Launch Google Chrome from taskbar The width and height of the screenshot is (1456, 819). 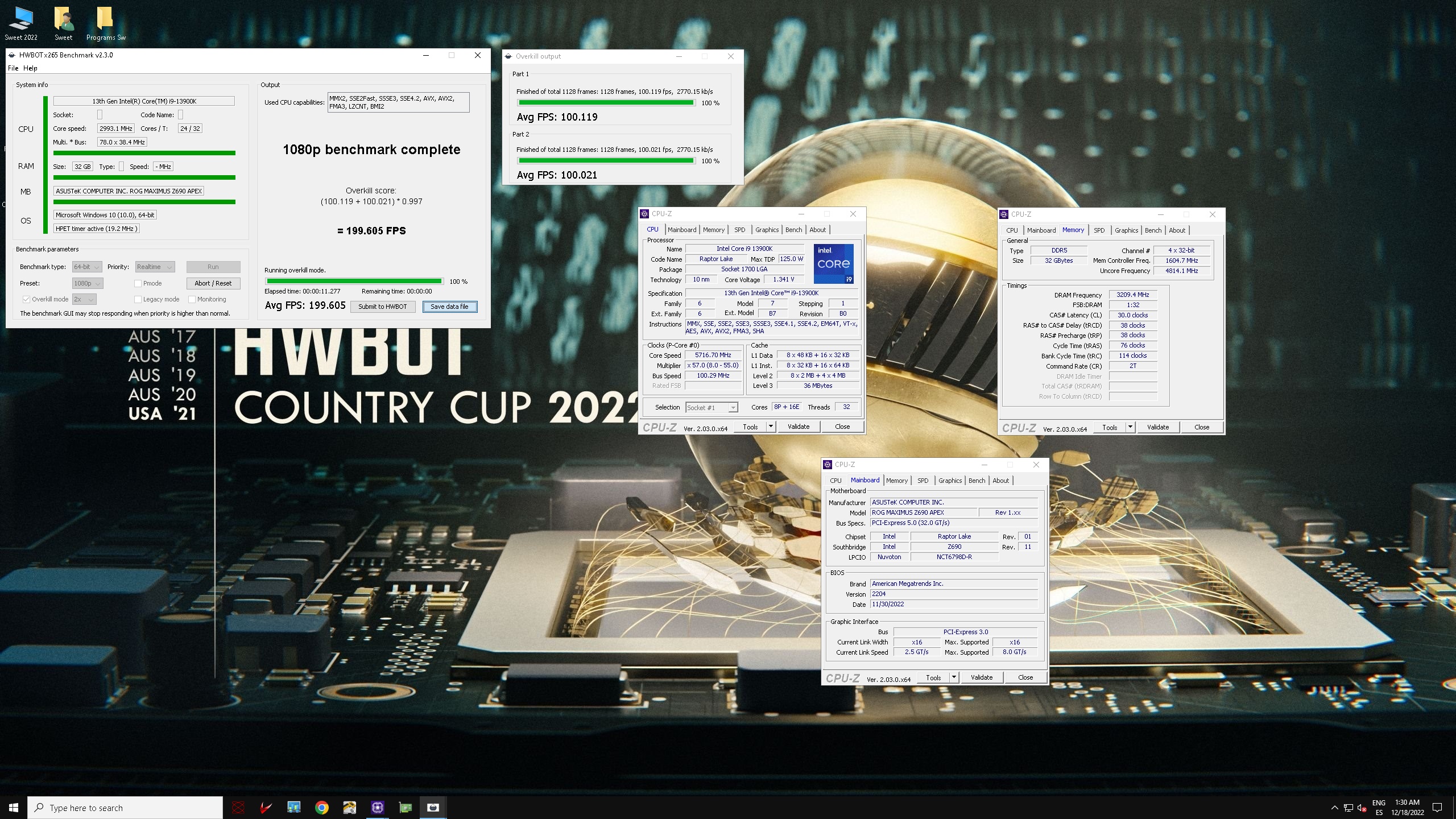pyautogui.click(x=321, y=808)
